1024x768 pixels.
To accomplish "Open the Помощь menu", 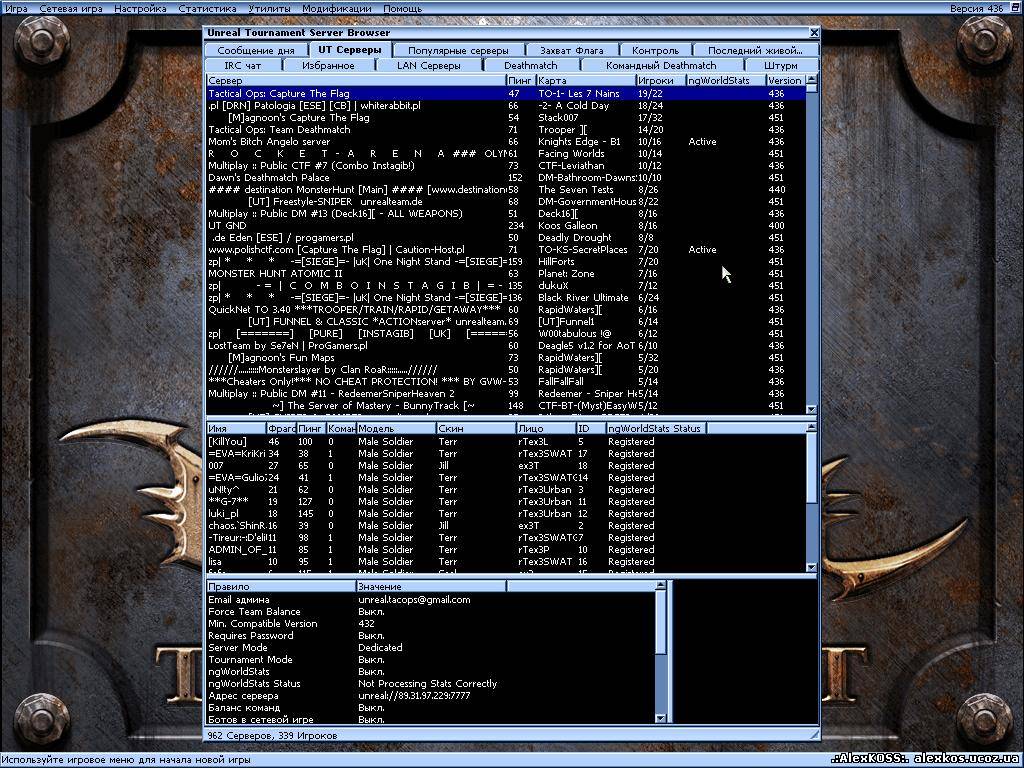I will click(402, 8).
